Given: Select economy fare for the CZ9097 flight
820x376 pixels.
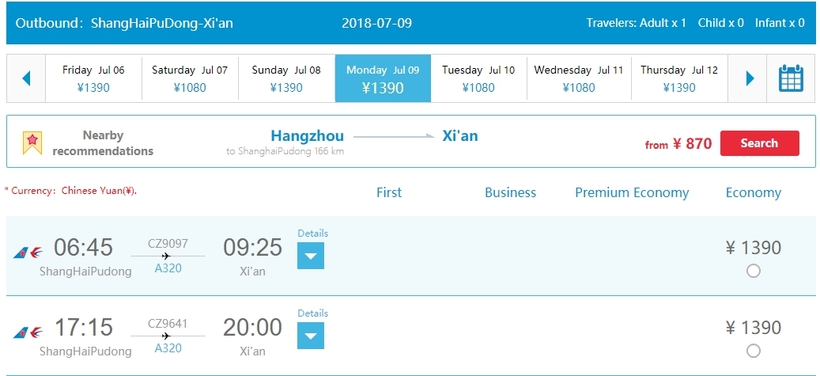Looking at the screenshot, I should [753, 271].
